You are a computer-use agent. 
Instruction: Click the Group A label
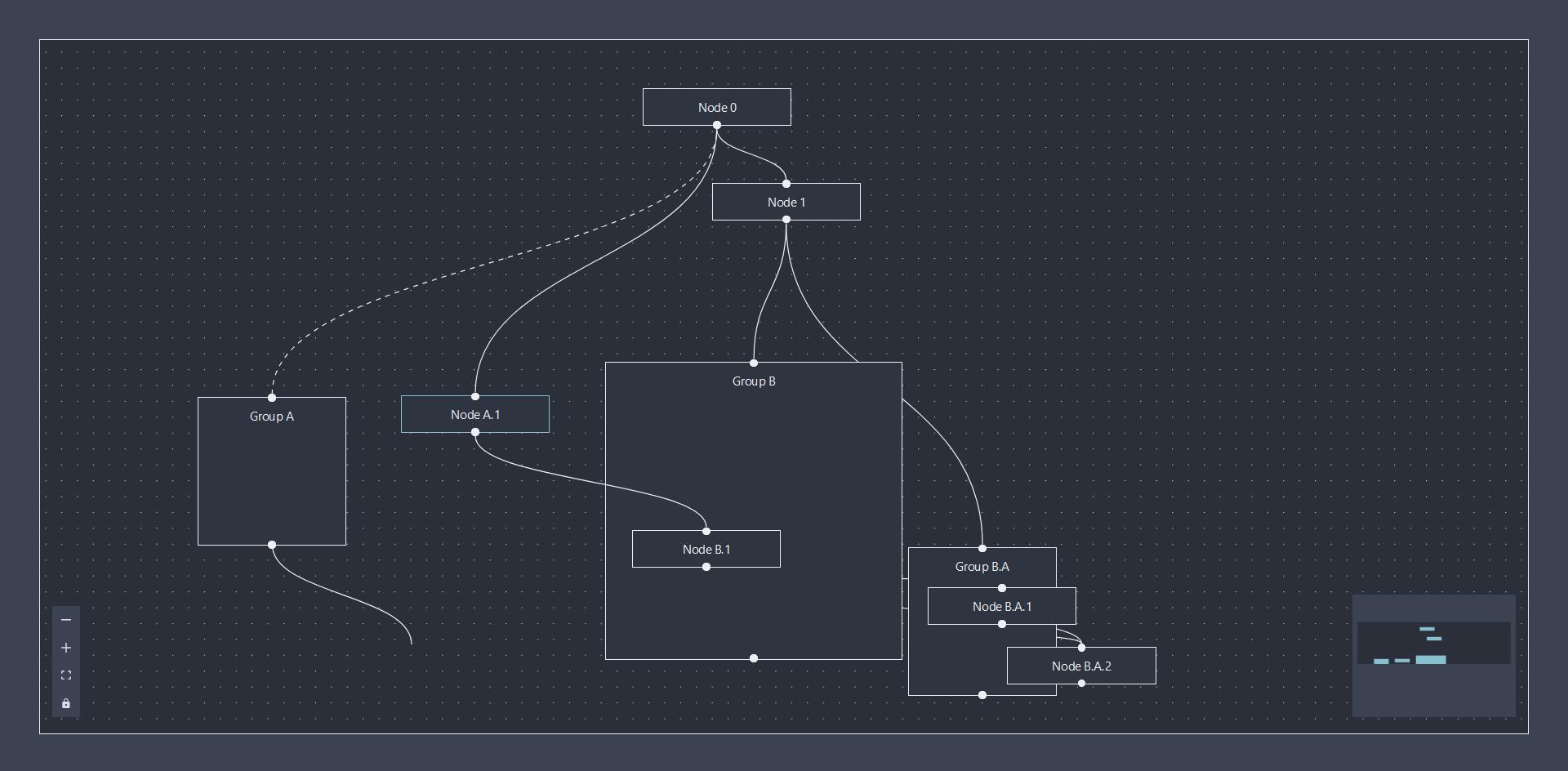271,417
